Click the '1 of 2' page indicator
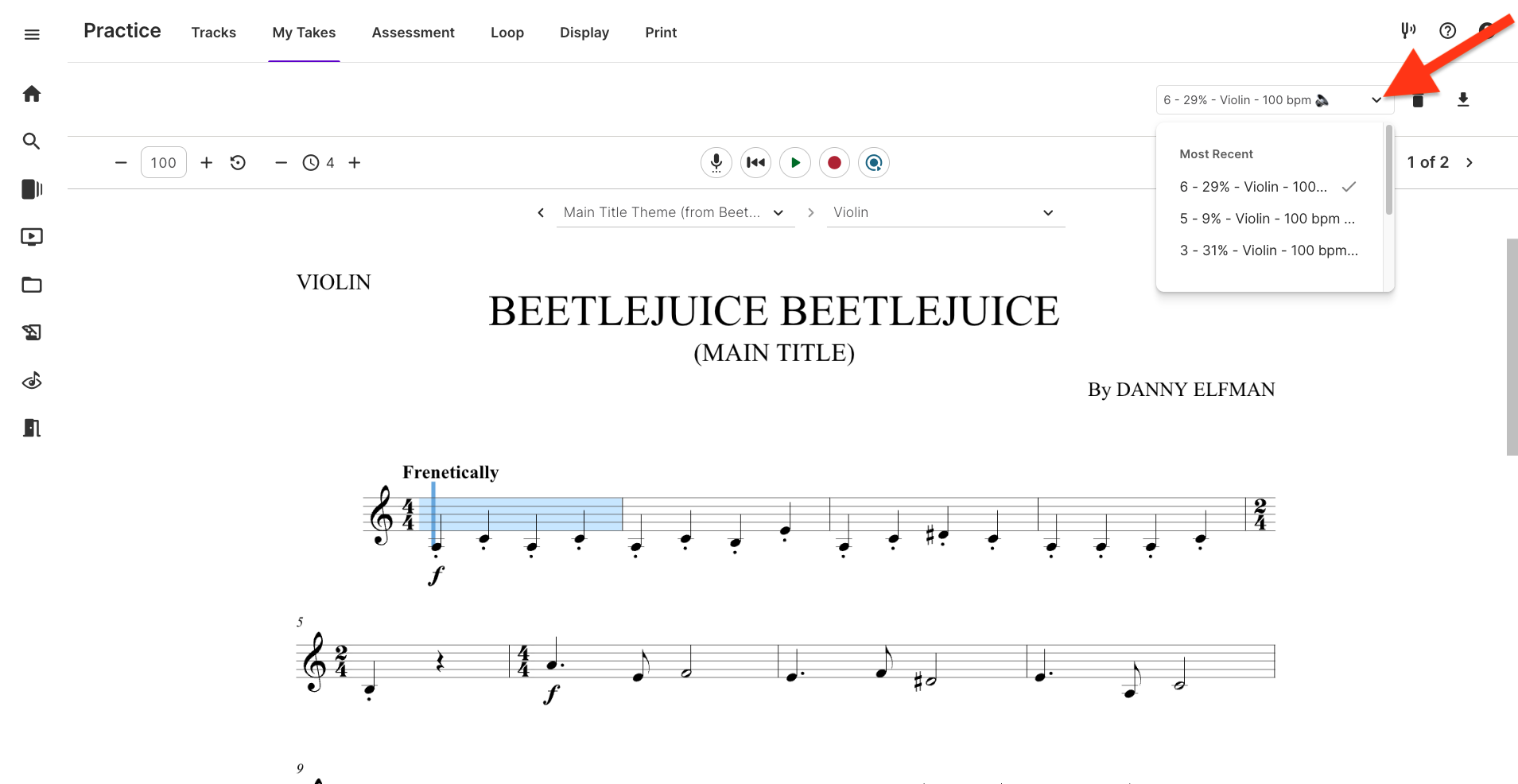Screen dimensions: 1518x784 click(x=1428, y=162)
